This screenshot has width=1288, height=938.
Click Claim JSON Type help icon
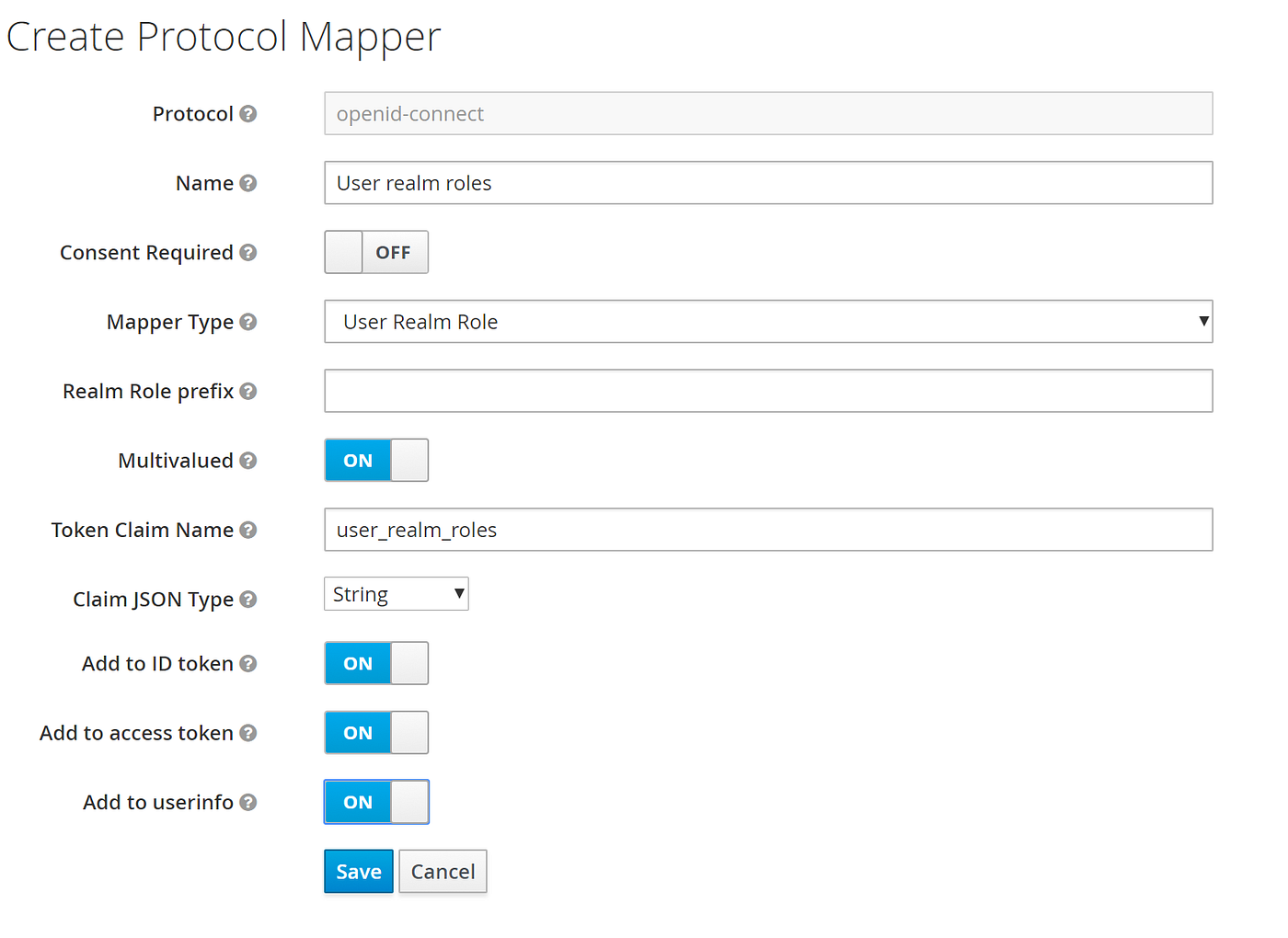pos(248,599)
